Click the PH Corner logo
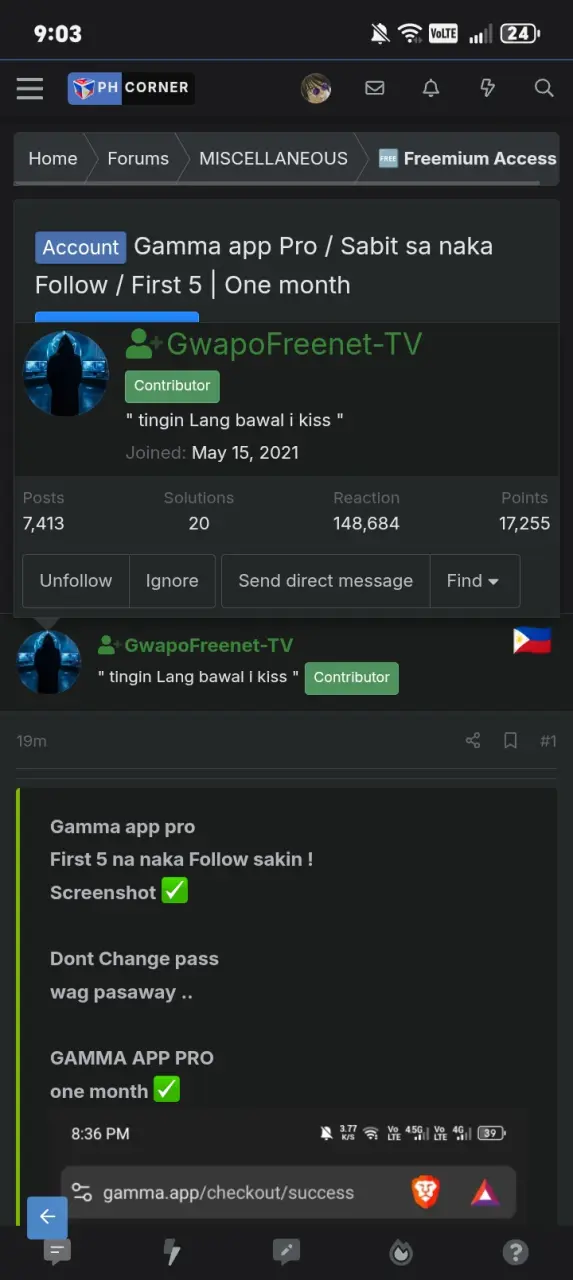Image resolution: width=573 pixels, height=1280 pixels. pos(131,88)
